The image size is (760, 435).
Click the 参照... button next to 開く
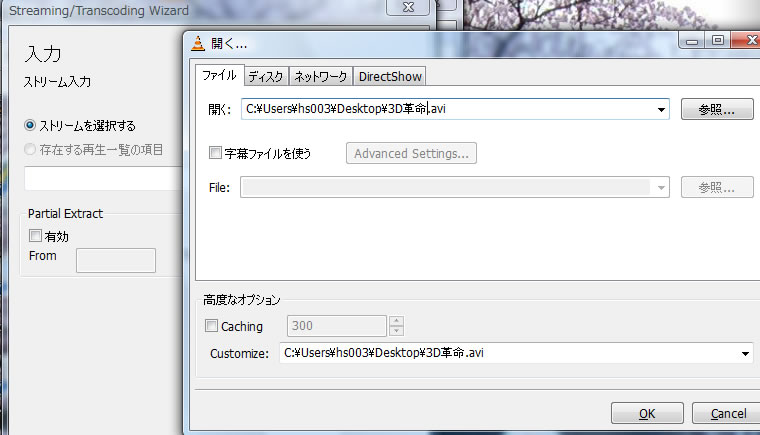pyautogui.click(x=717, y=109)
